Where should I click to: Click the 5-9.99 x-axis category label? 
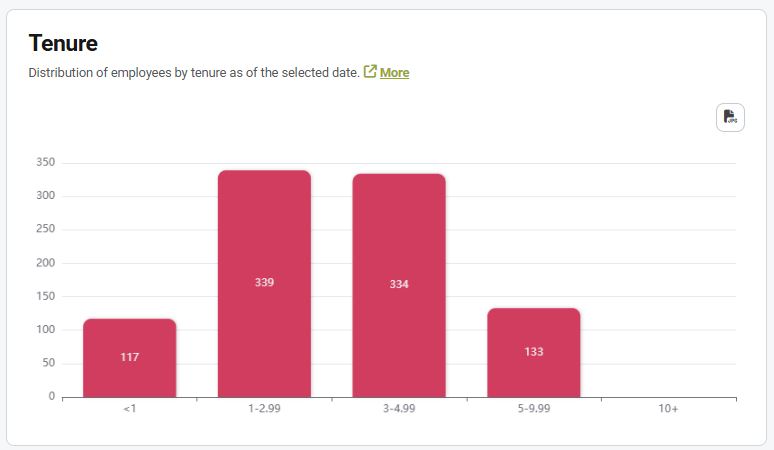534,410
